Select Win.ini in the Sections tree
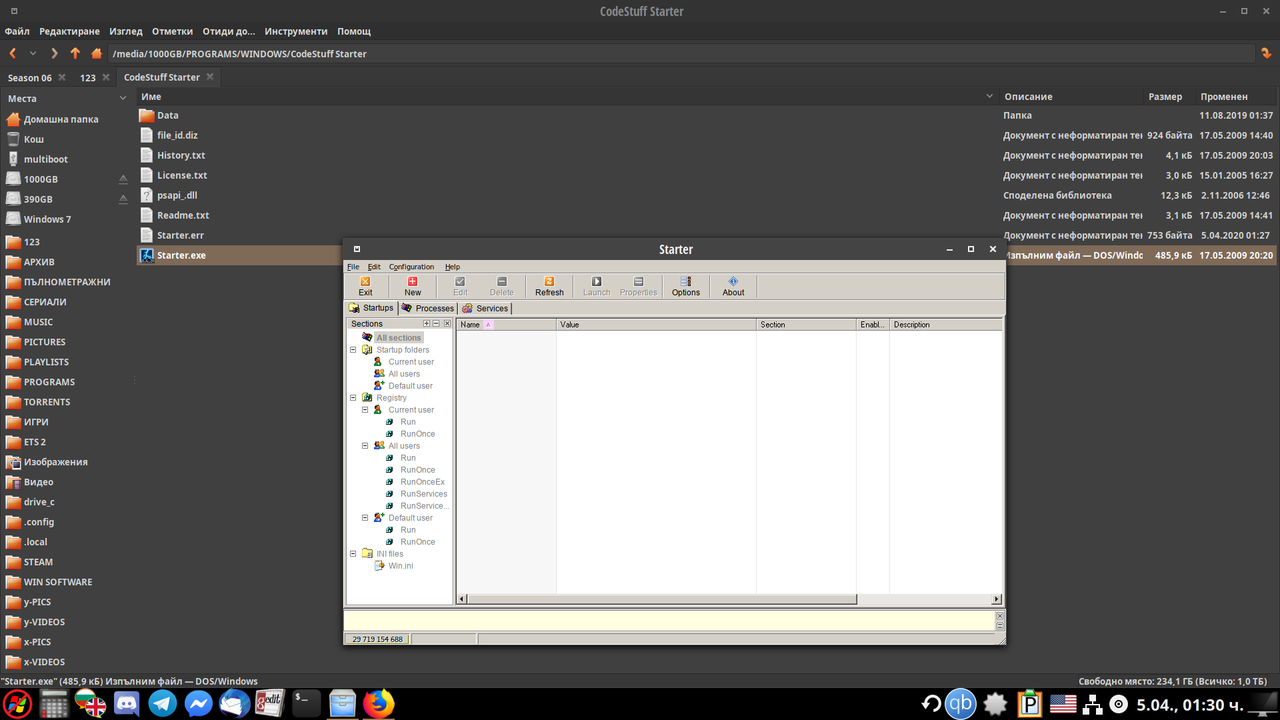Screen dimensions: 1280x720 click(x=401, y=566)
